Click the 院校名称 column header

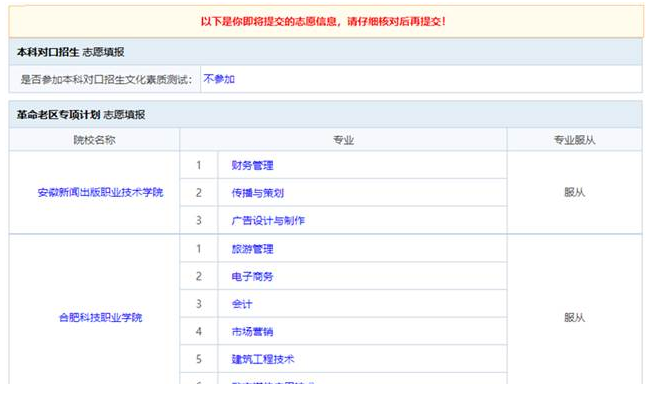point(94,140)
